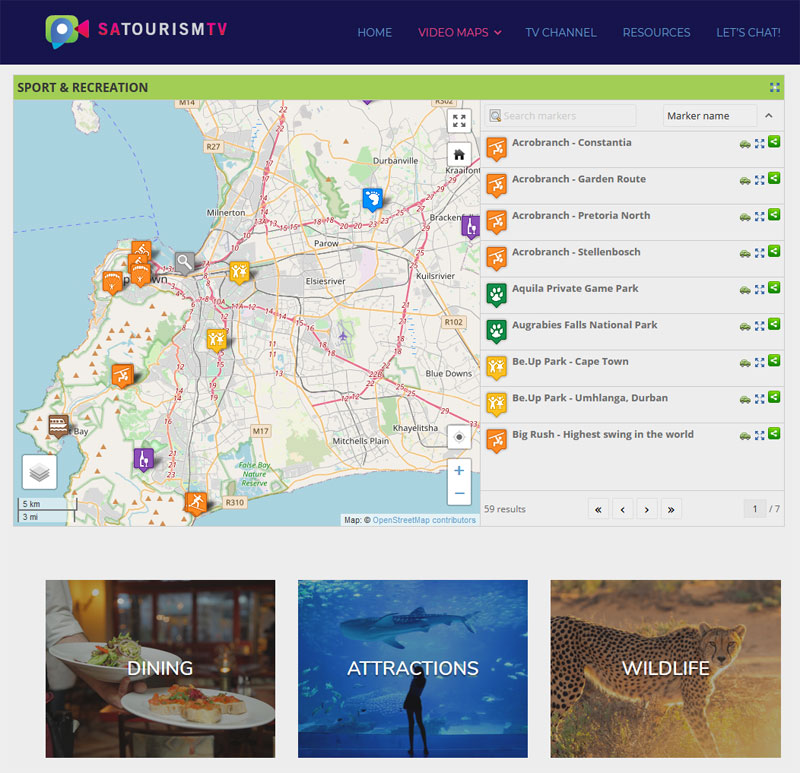Open the DINING category tile
Image resolution: width=800 pixels, height=773 pixels.
(x=160, y=668)
